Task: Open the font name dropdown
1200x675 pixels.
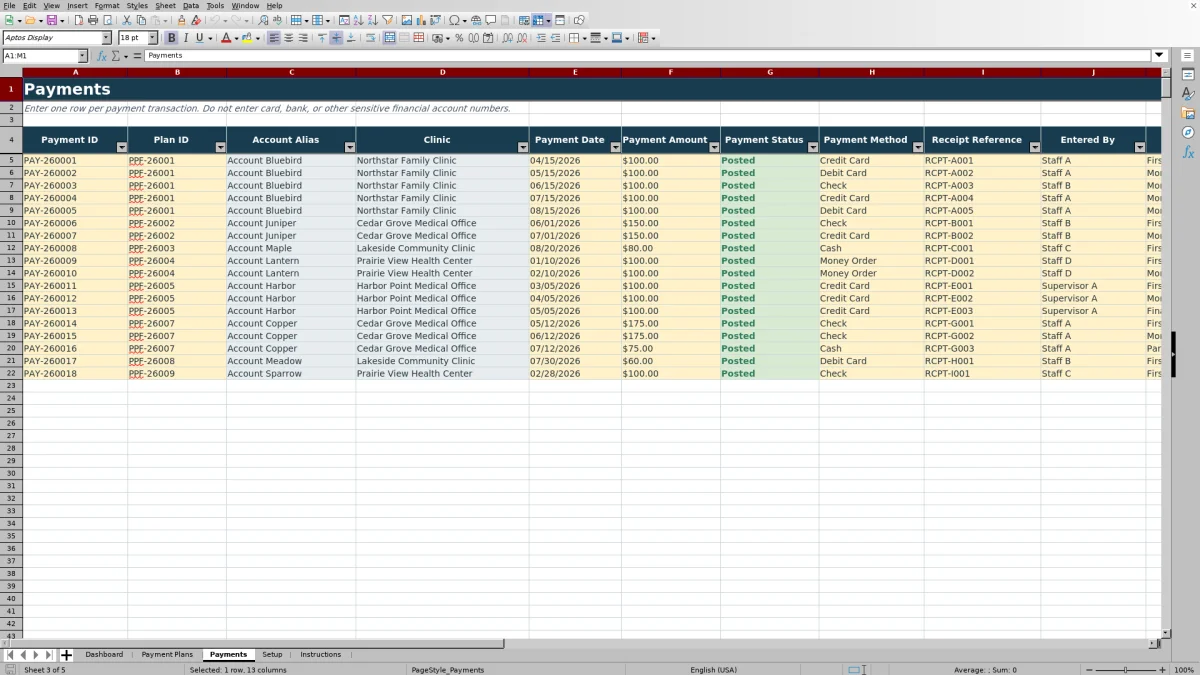Action: pos(106,38)
